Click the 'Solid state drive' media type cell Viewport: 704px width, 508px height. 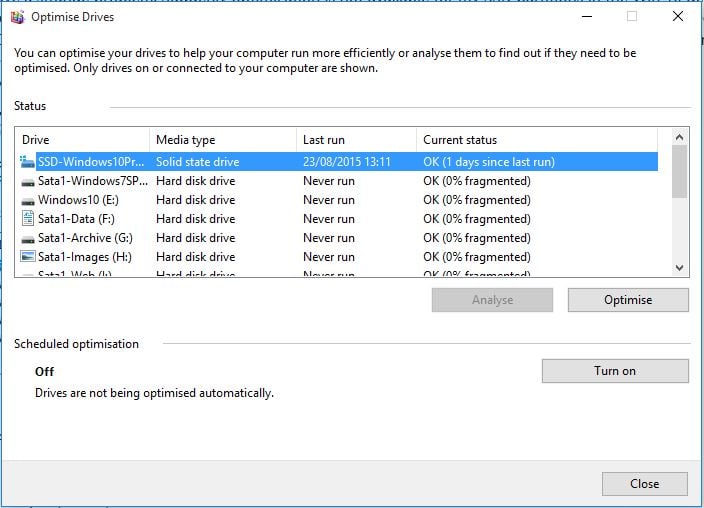click(198, 162)
